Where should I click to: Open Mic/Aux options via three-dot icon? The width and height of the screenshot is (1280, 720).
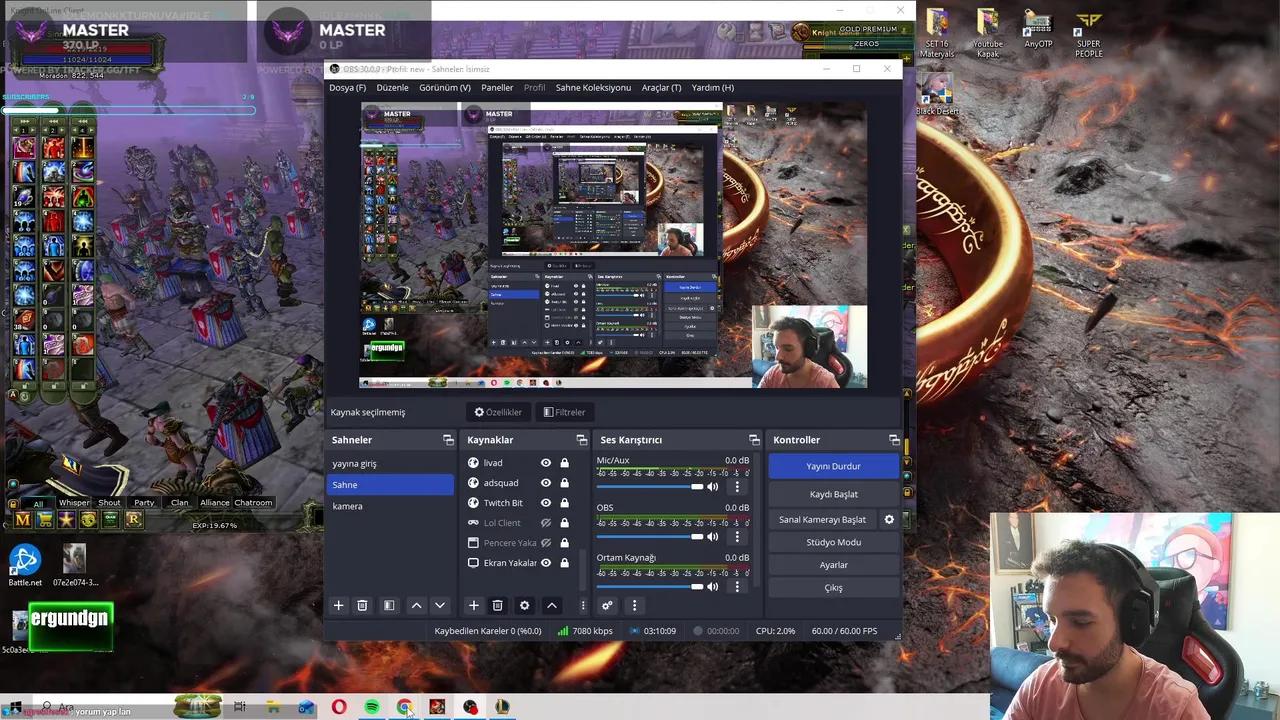coord(737,486)
